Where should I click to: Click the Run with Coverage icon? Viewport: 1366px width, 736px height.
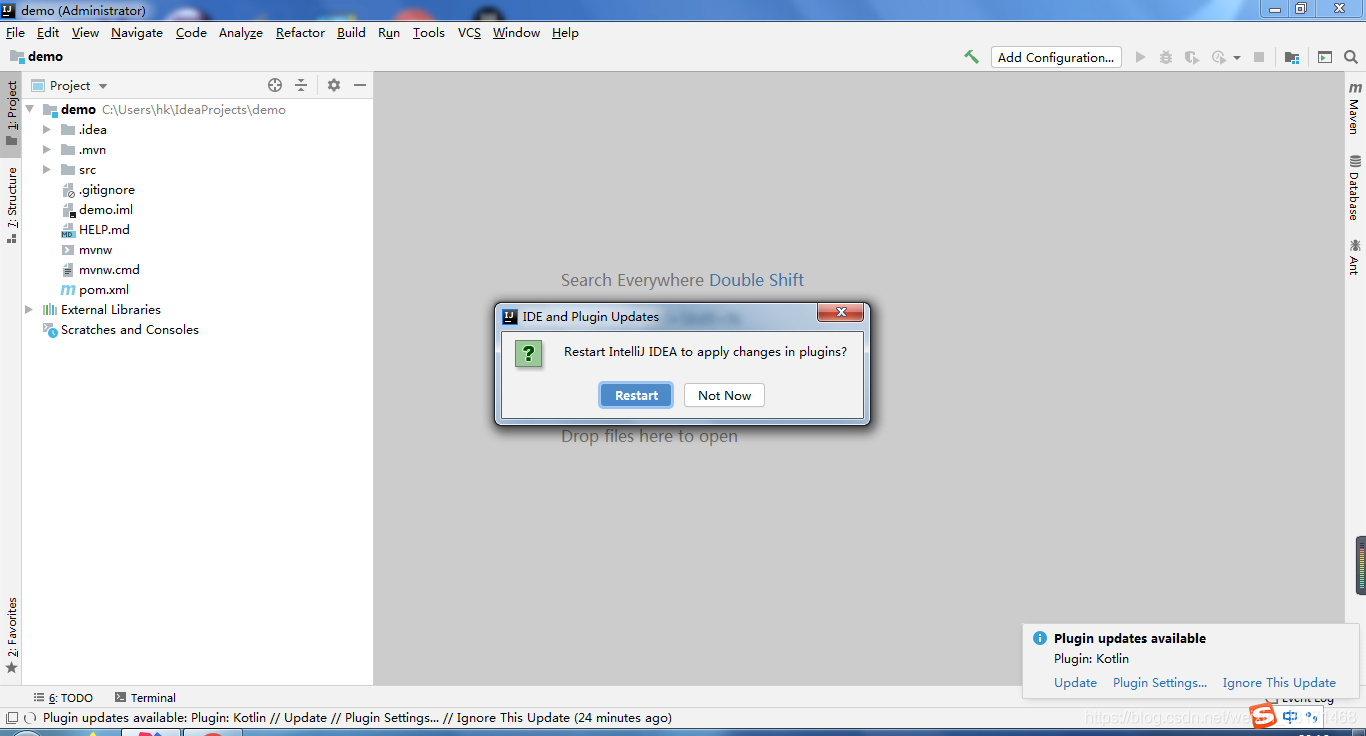(x=1191, y=57)
